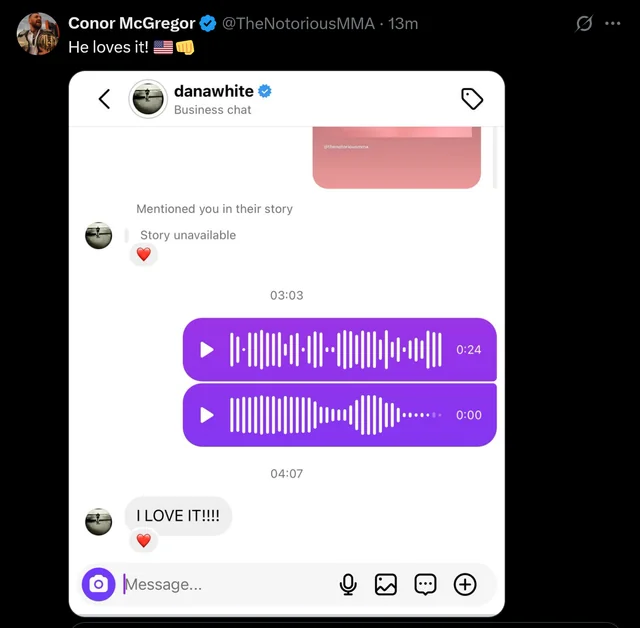
Task: Tap the back arrow in chat header
Action: pos(104,99)
